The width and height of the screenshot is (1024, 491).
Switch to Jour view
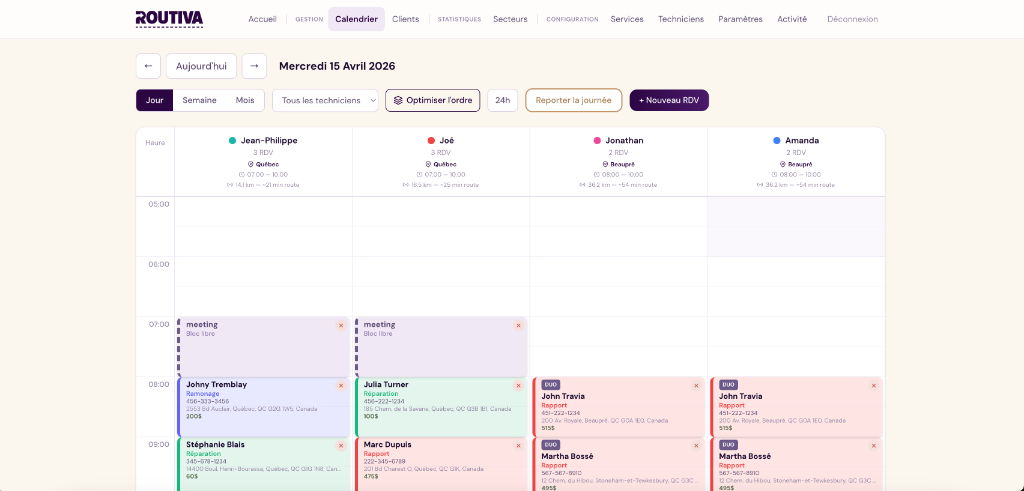click(x=154, y=100)
